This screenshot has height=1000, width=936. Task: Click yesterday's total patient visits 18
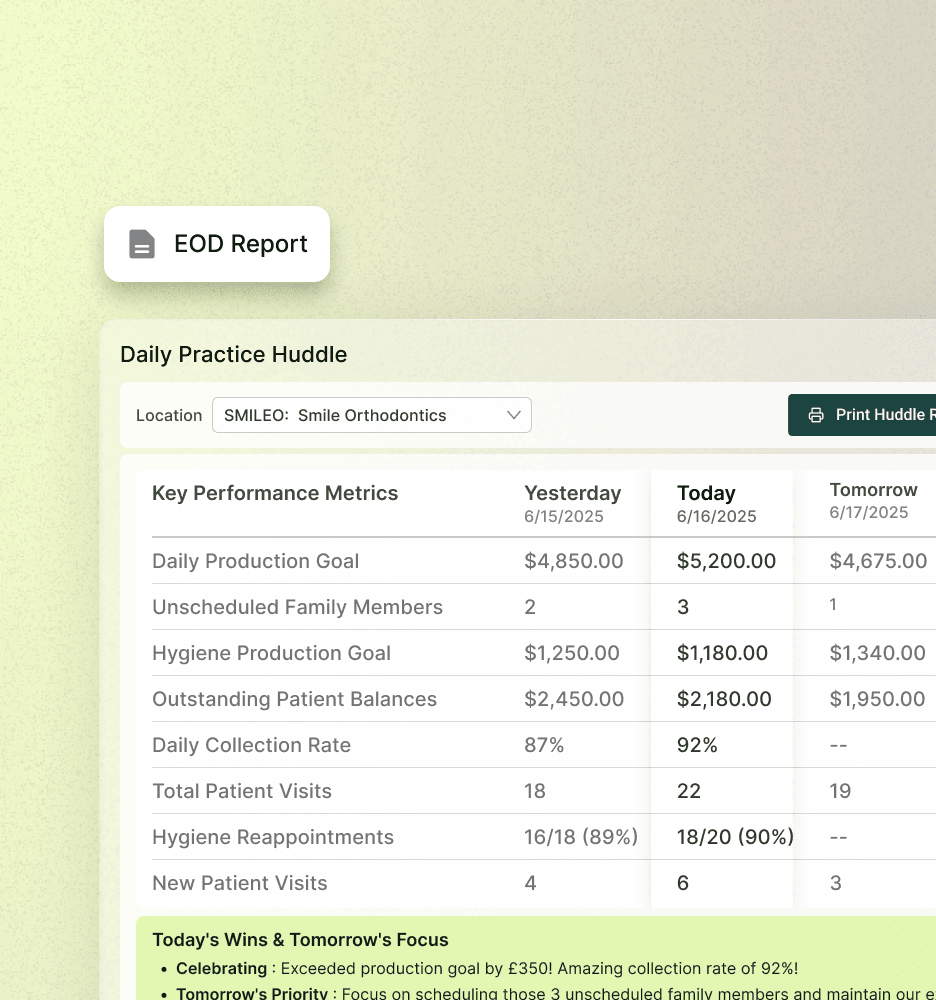[x=534, y=791]
